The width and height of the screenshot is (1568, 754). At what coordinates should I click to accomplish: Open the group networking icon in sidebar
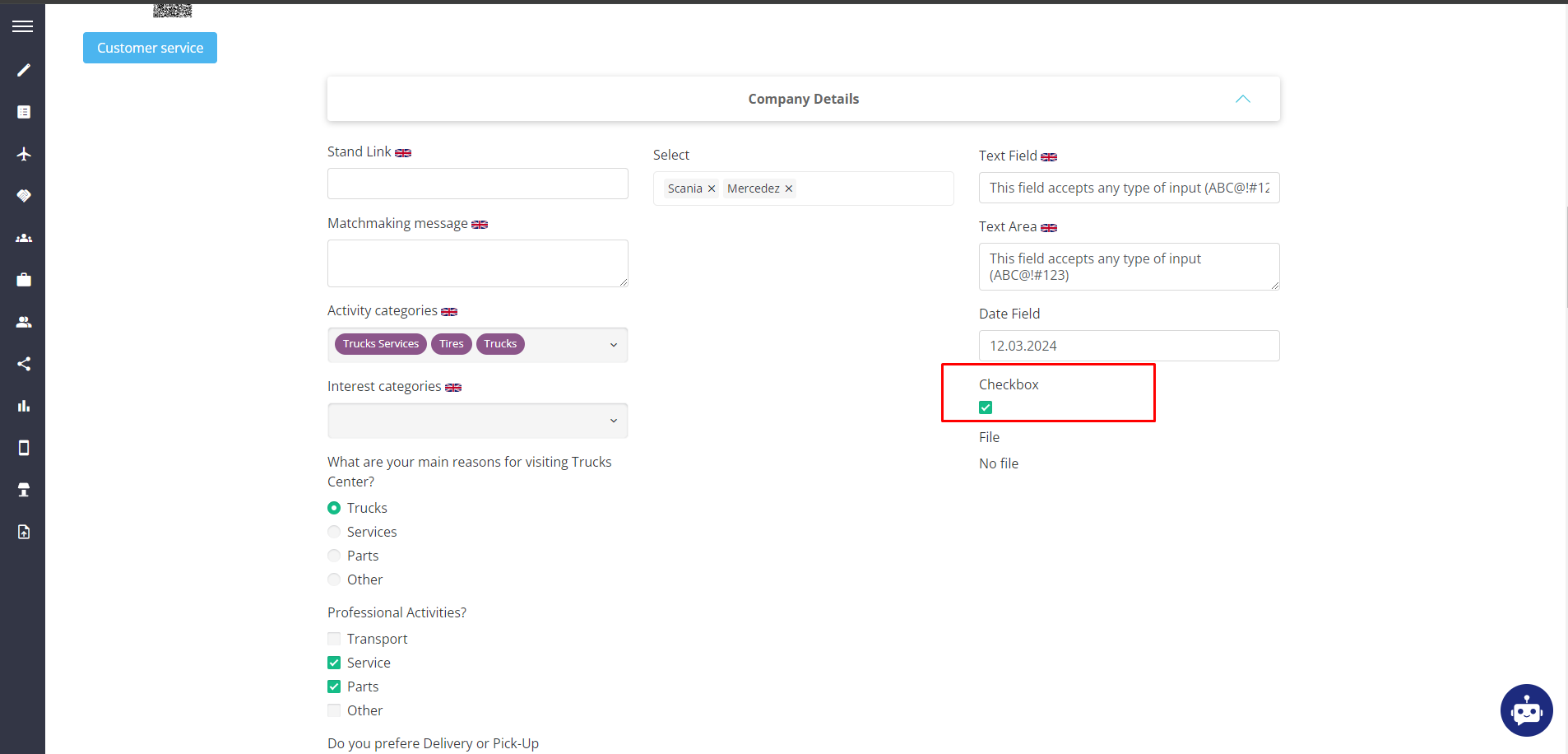tap(23, 238)
